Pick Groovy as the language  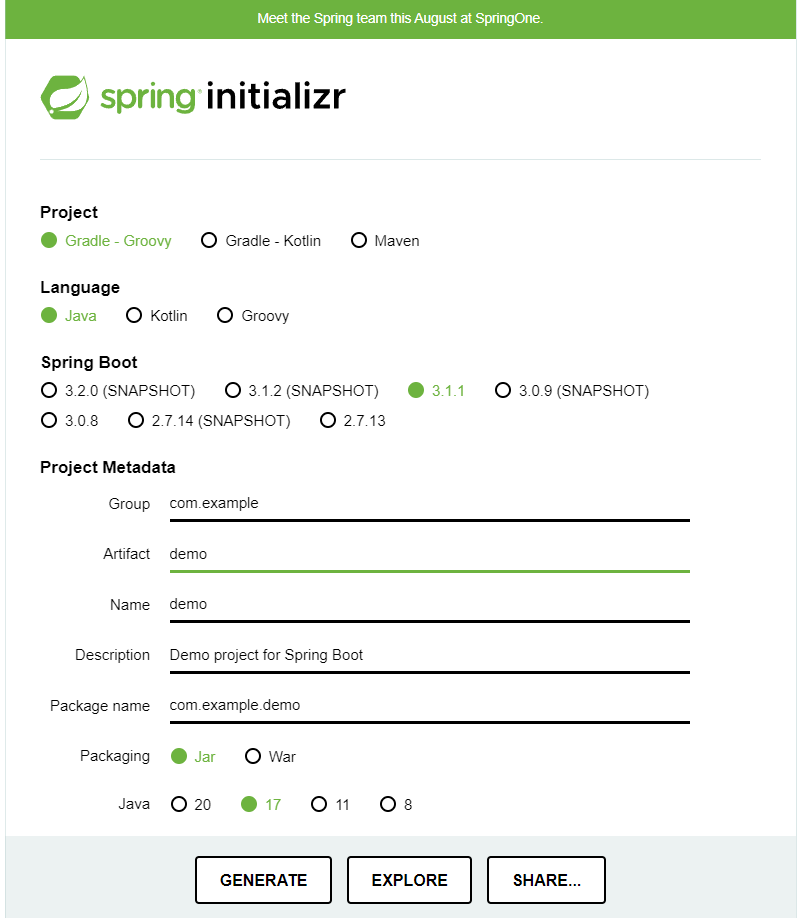[253, 316]
